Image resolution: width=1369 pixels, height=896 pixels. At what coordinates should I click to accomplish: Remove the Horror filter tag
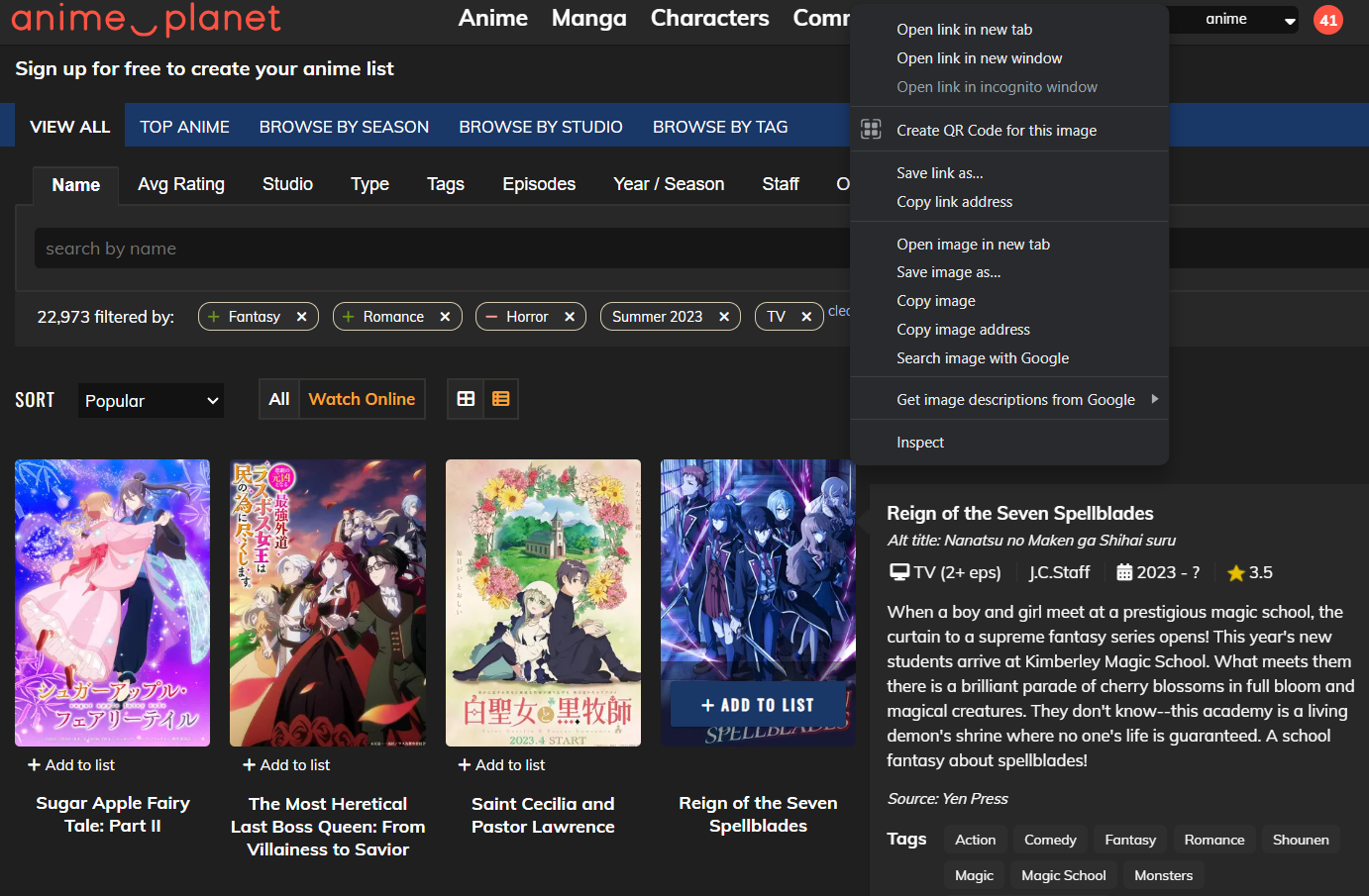570,317
